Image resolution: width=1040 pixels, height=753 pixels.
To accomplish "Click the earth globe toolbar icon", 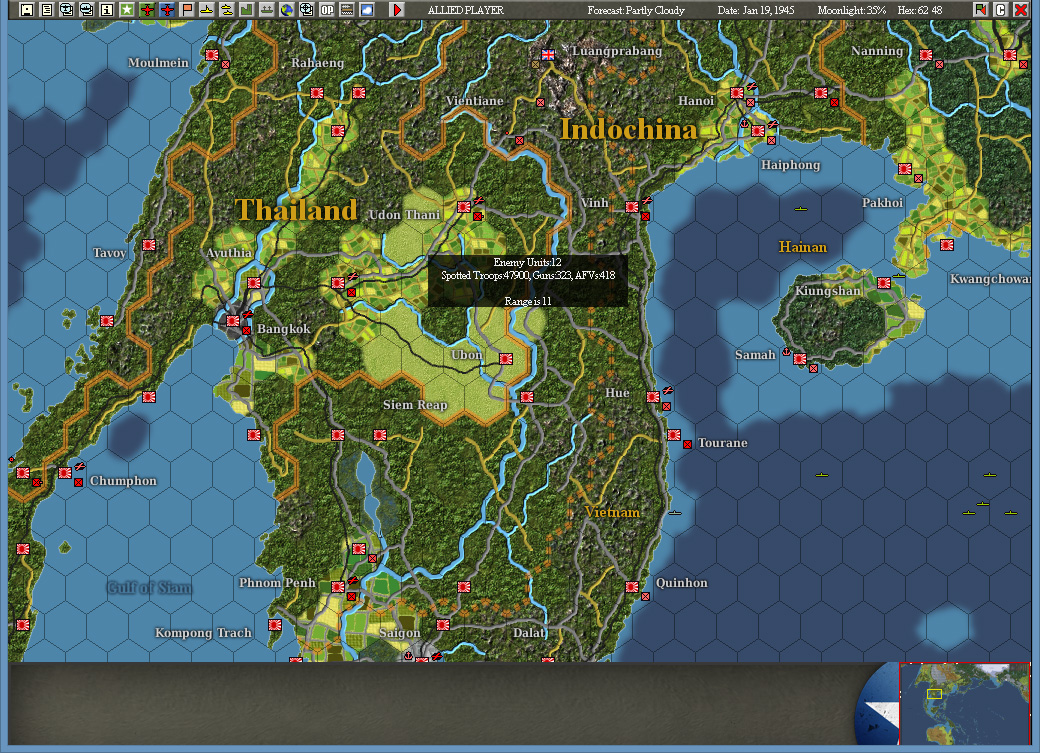I will tap(287, 10).
